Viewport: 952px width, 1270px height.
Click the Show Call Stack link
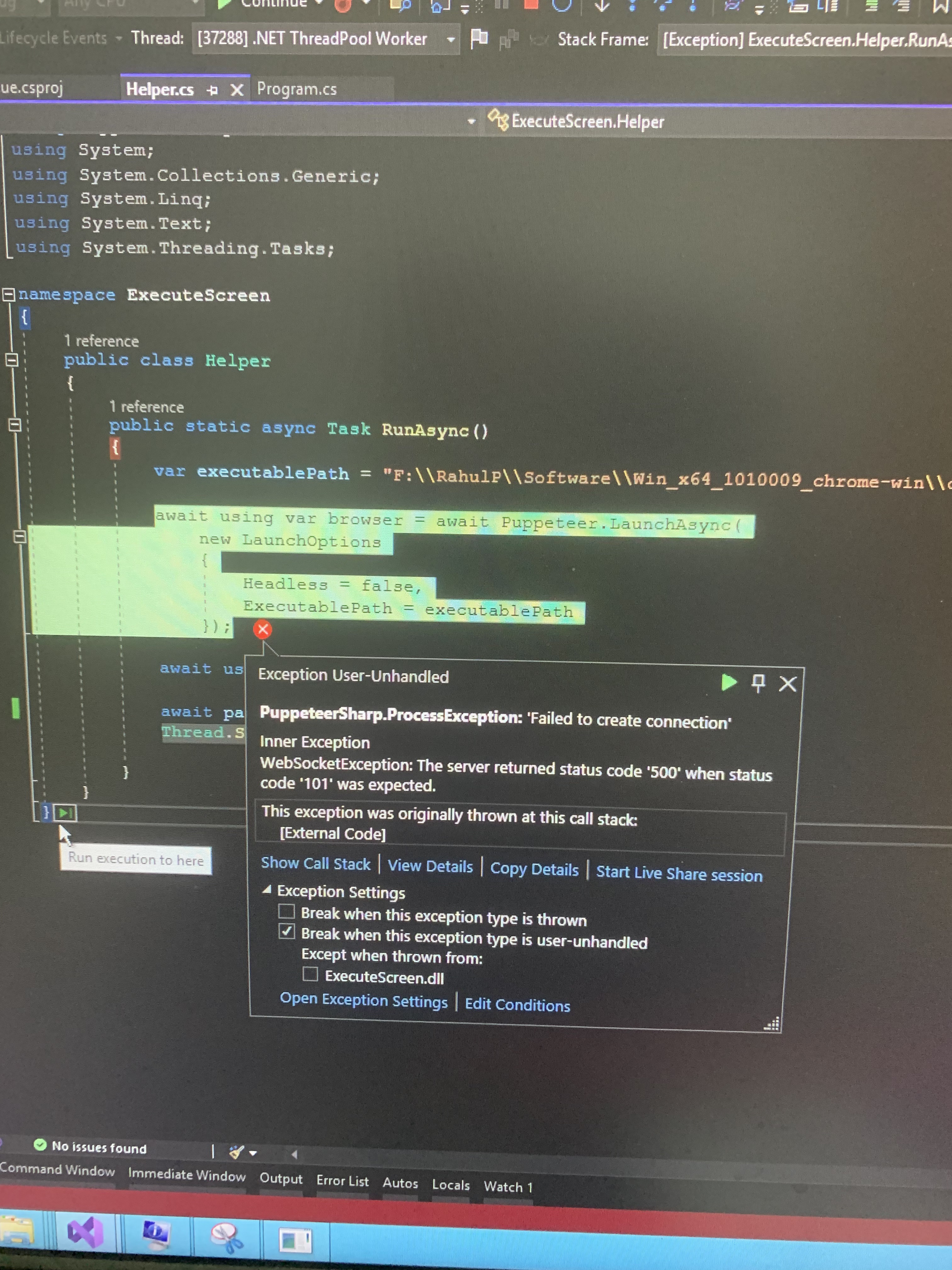[x=316, y=863]
